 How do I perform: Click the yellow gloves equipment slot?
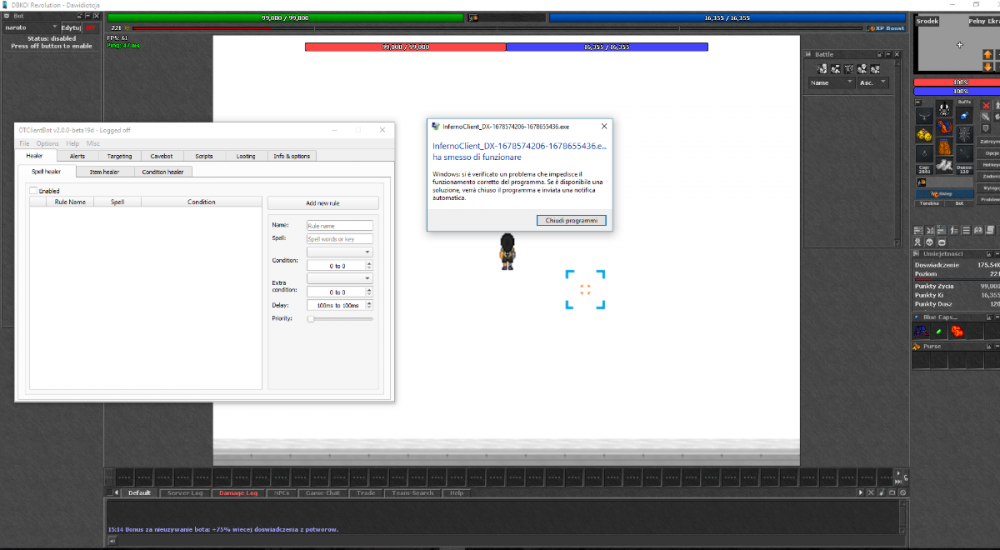[924, 135]
